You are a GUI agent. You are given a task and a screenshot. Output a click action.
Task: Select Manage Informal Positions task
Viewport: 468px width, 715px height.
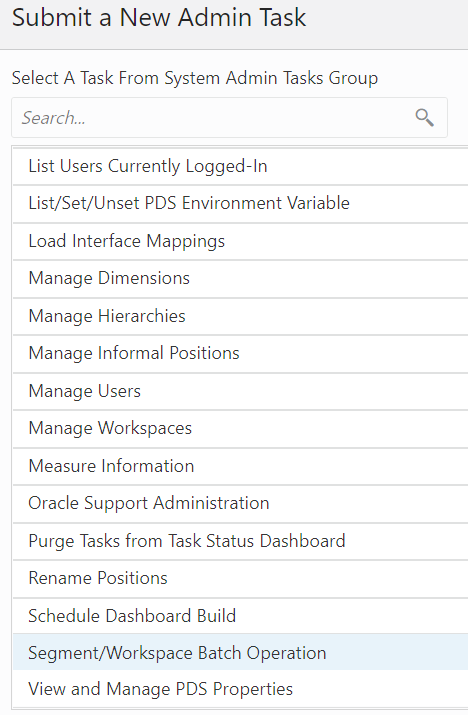click(240, 353)
